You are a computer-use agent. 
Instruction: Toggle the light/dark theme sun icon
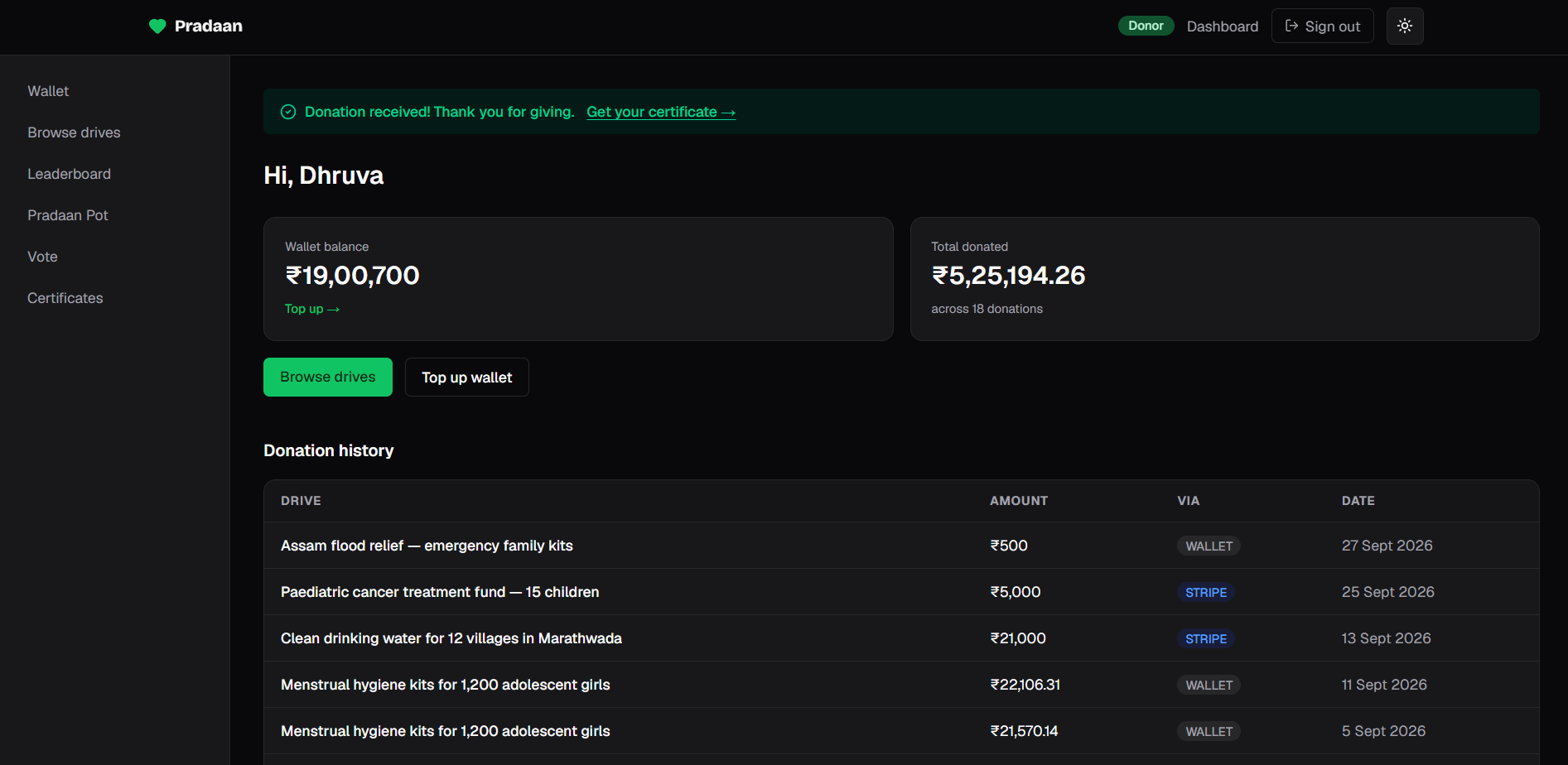click(x=1405, y=26)
